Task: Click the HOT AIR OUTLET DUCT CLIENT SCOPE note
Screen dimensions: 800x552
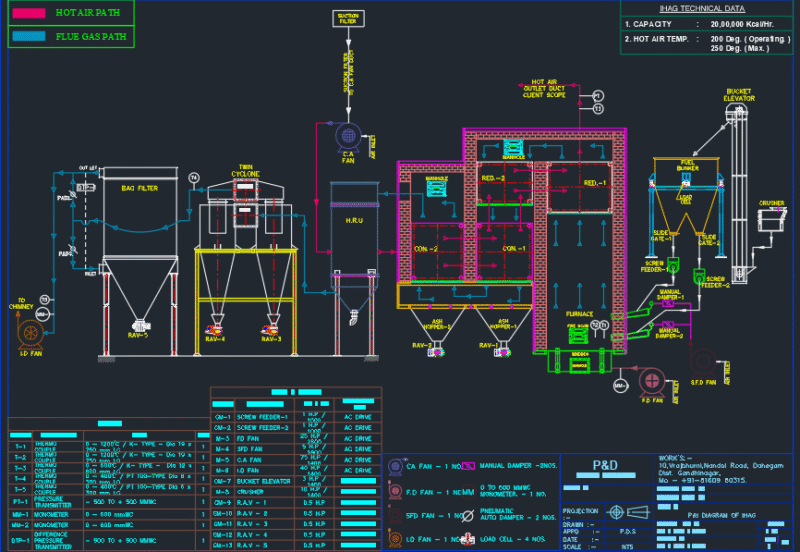Action: [x=544, y=88]
